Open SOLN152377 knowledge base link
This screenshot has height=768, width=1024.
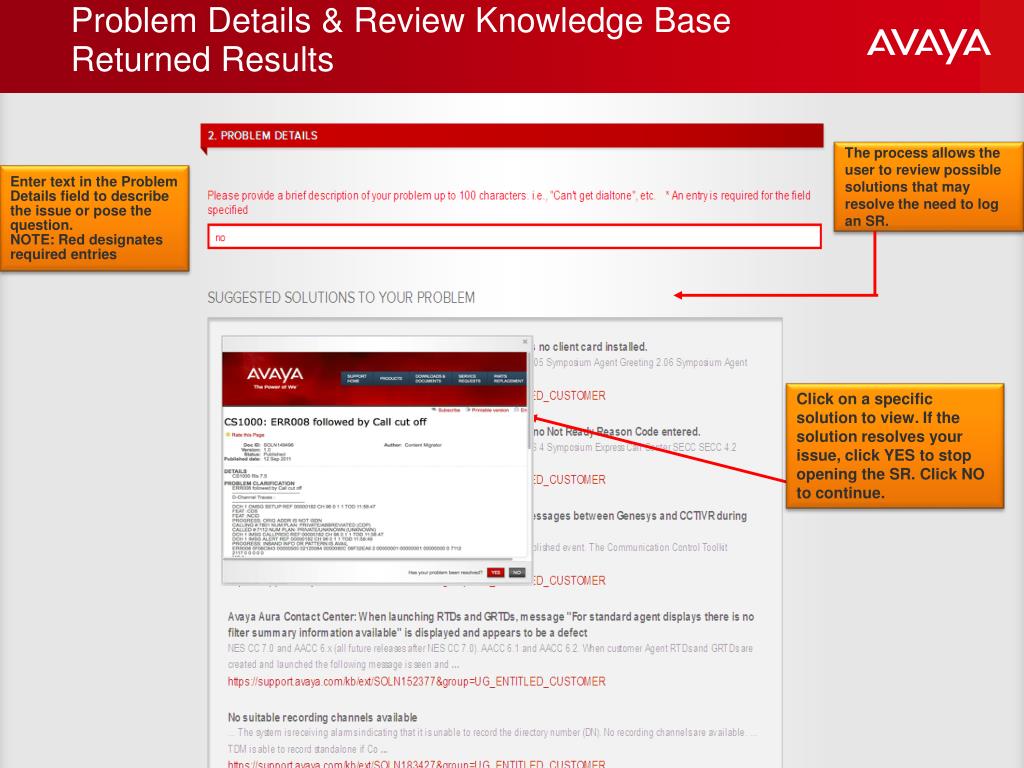click(x=417, y=681)
